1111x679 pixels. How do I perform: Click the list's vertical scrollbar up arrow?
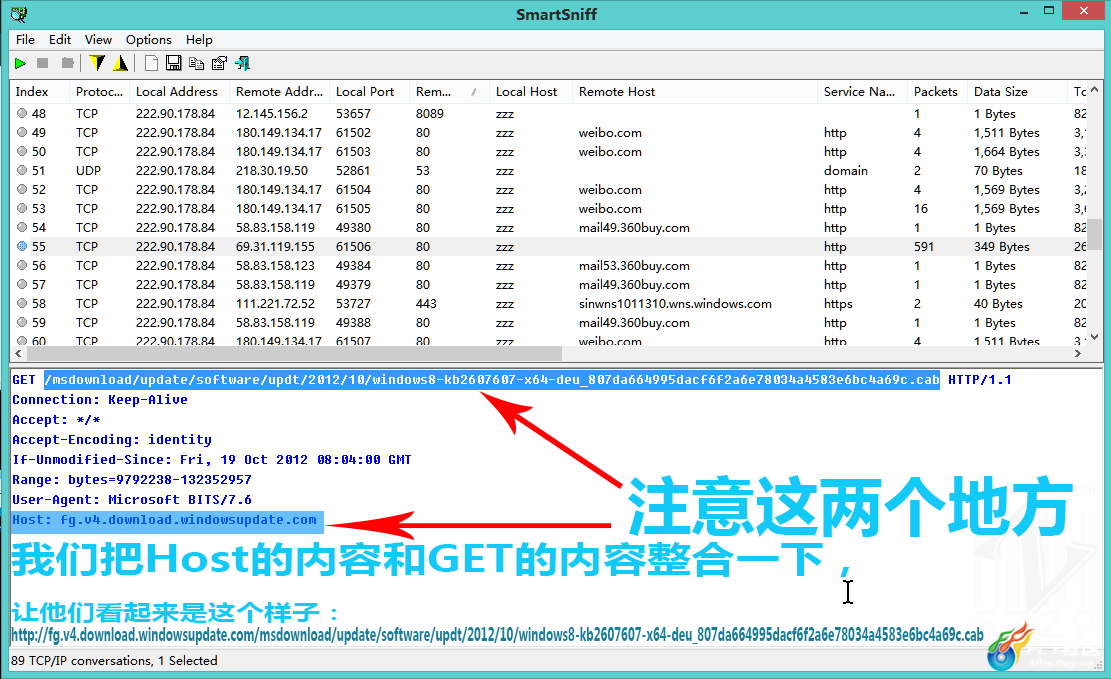pyautogui.click(x=1095, y=90)
